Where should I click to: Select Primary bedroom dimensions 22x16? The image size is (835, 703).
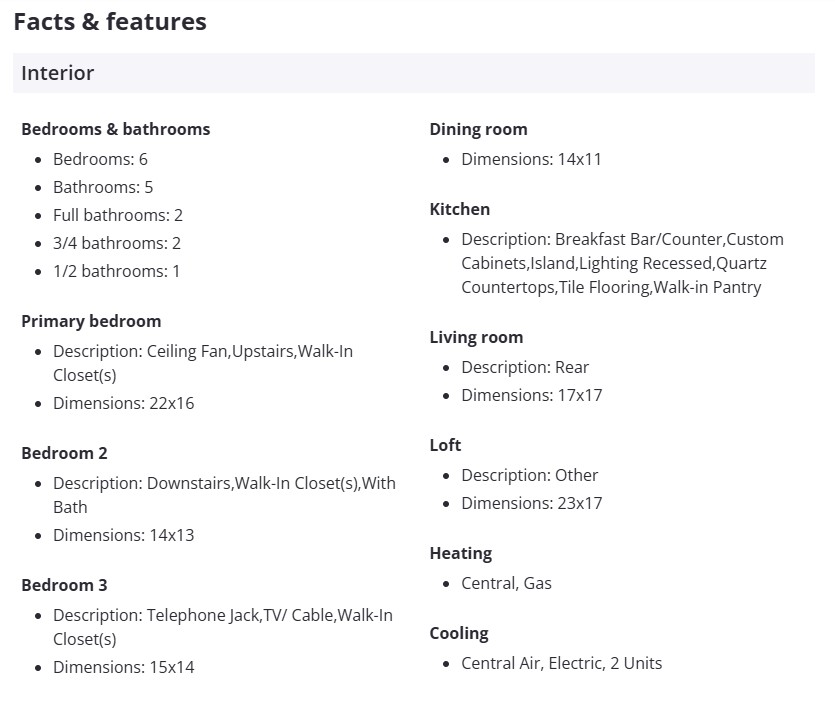tap(124, 403)
